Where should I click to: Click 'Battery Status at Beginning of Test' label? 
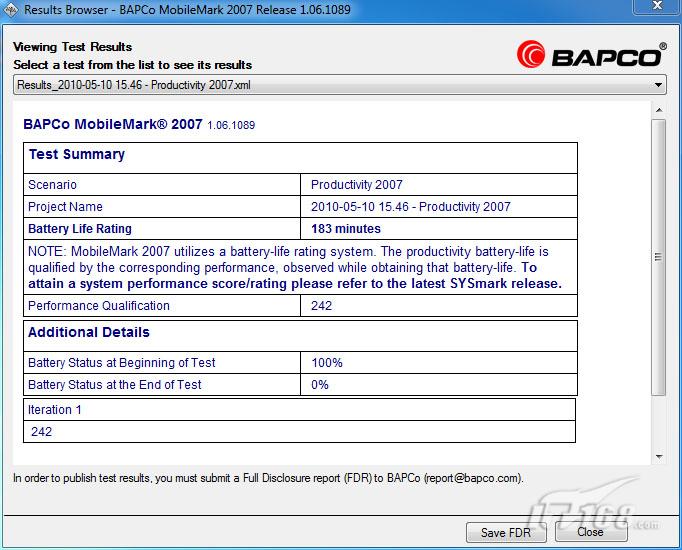point(122,363)
